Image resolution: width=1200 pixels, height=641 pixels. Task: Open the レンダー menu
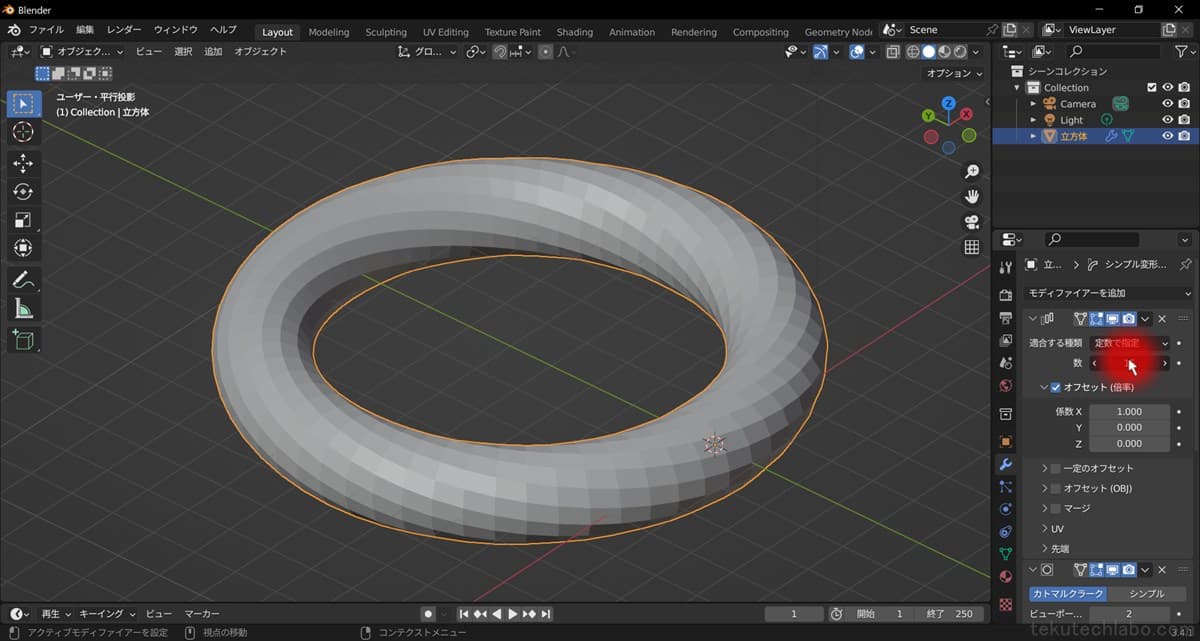click(124, 30)
